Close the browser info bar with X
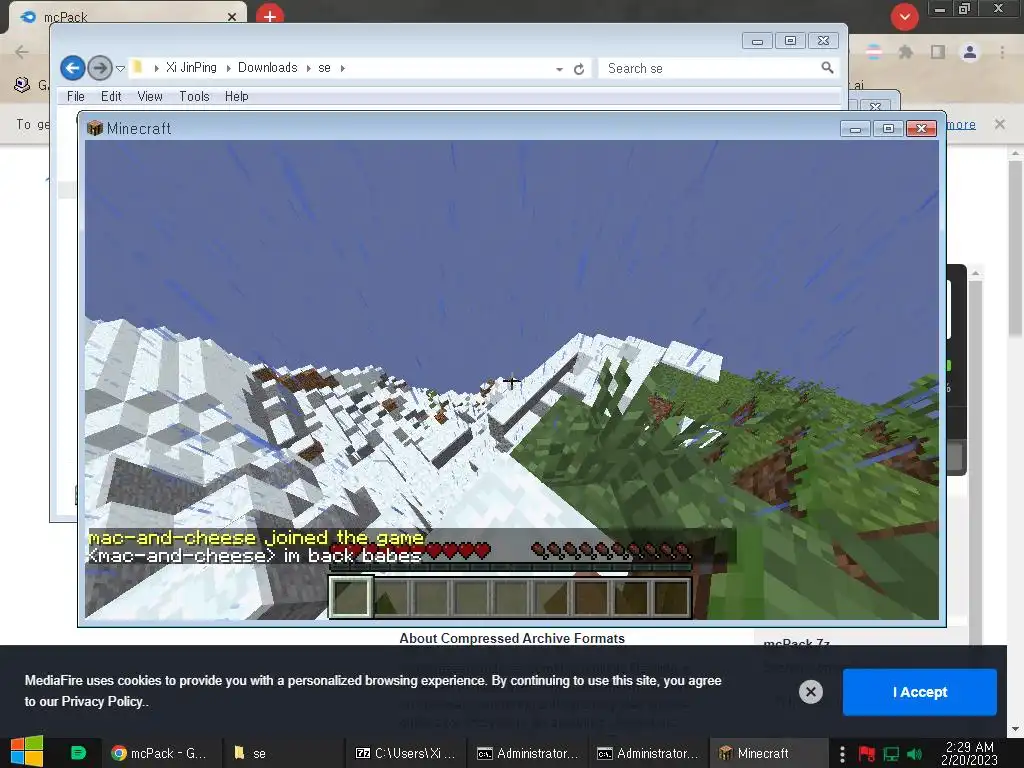 pyautogui.click(x=999, y=123)
